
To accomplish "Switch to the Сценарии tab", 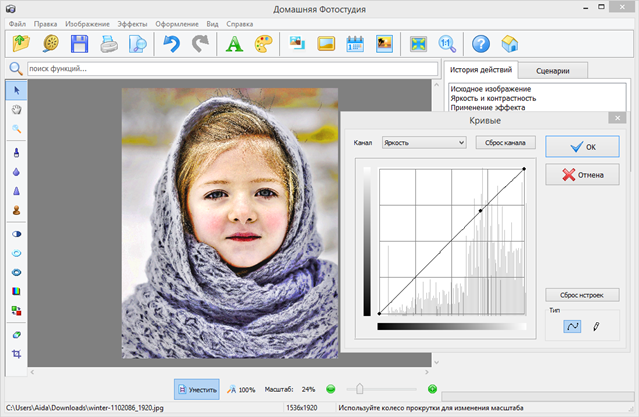I will click(553, 71).
